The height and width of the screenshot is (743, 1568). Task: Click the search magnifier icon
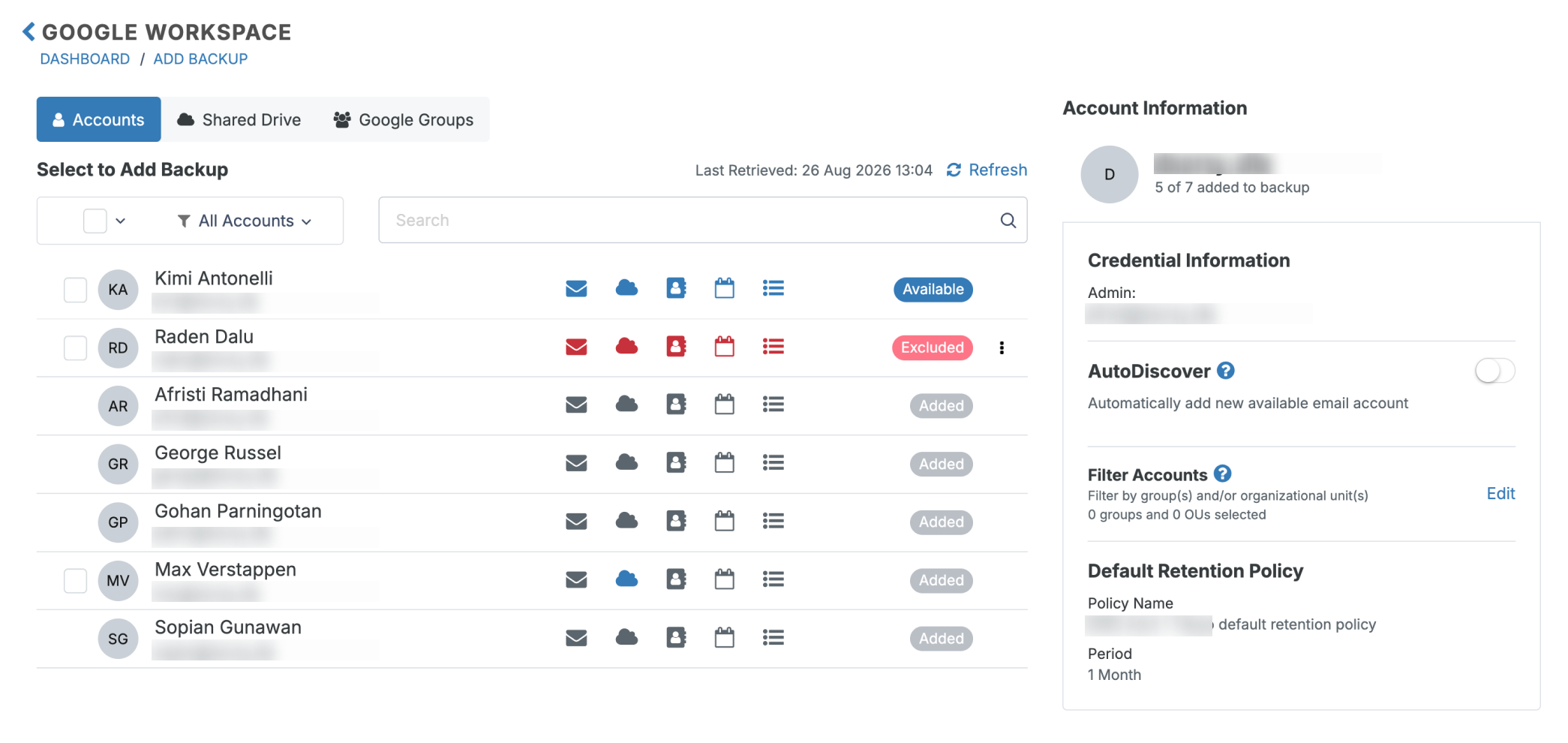coord(1008,220)
